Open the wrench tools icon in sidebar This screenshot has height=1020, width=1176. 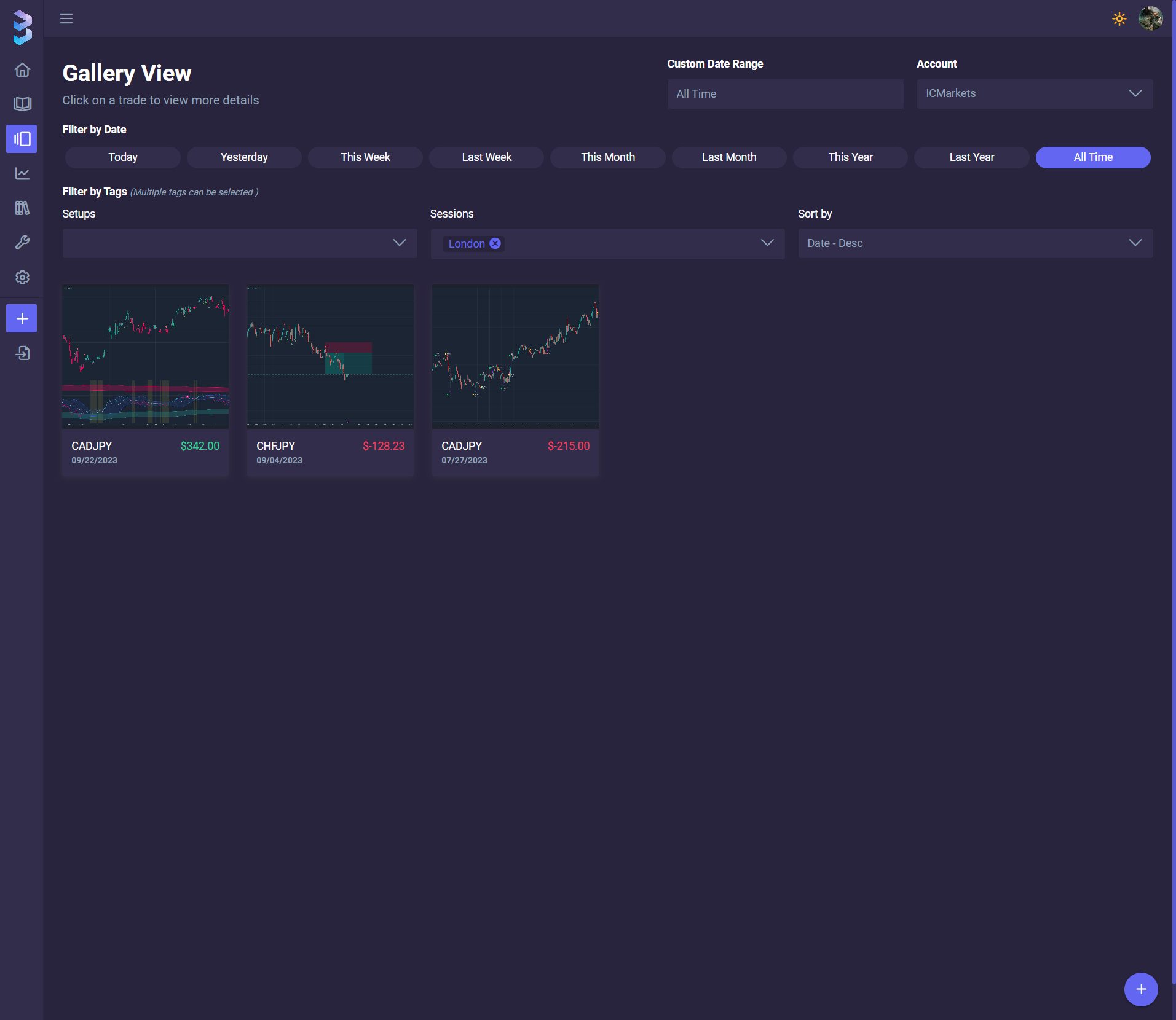[22, 243]
